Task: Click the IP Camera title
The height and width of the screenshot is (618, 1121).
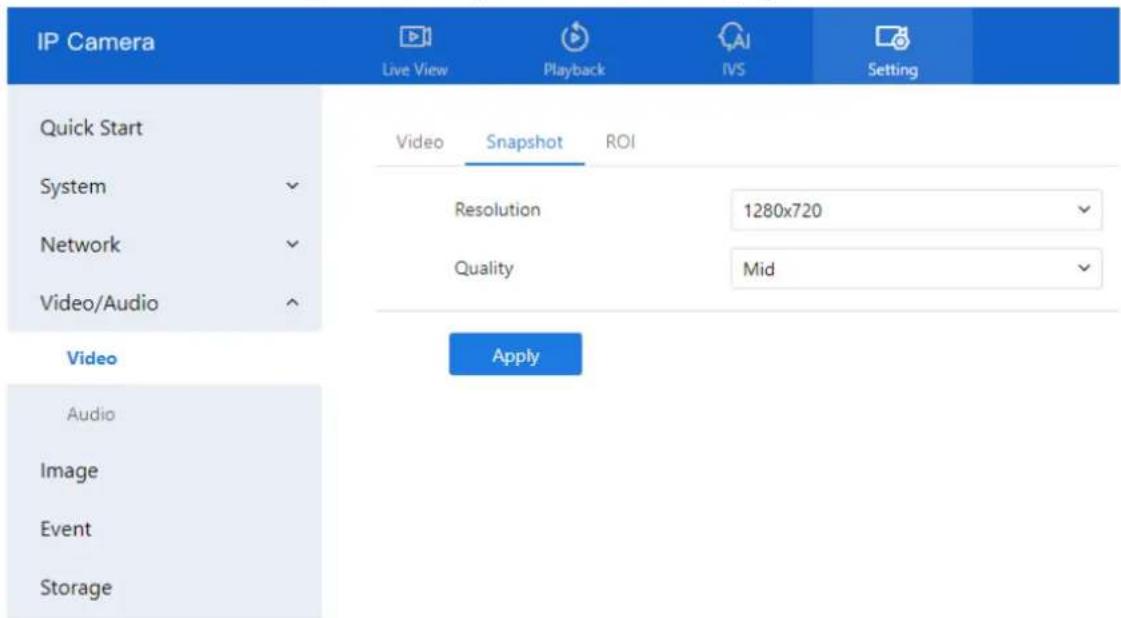Action: point(96,41)
